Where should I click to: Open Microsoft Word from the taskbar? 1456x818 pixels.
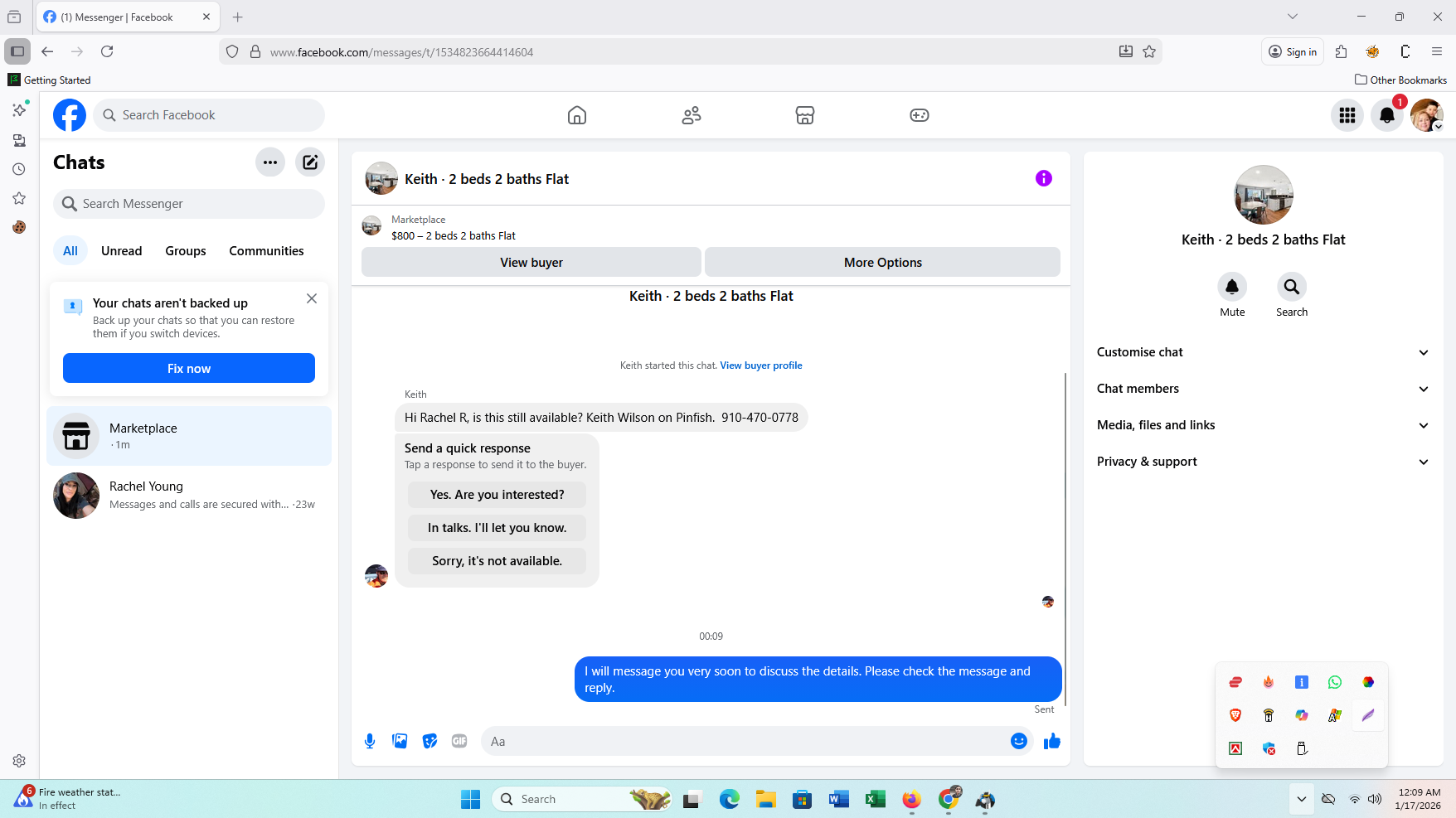[838, 799]
